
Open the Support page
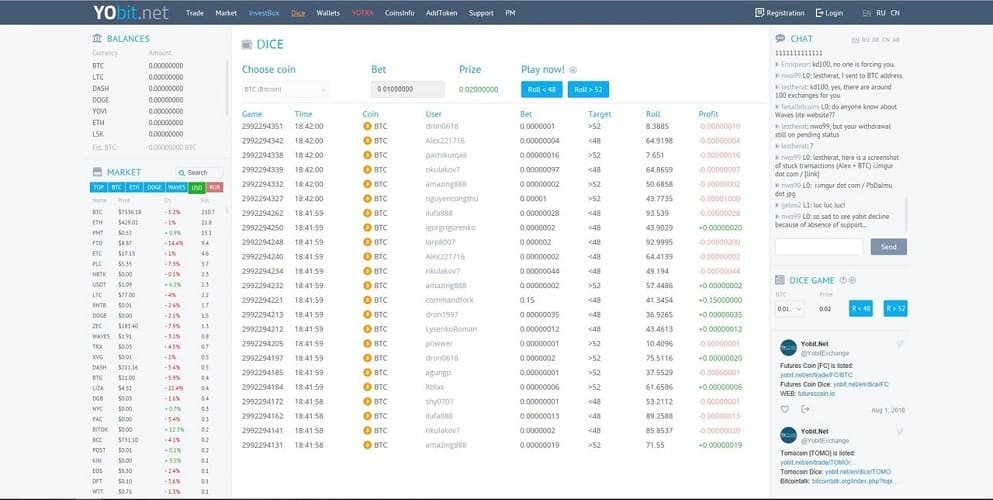coord(481,13)
